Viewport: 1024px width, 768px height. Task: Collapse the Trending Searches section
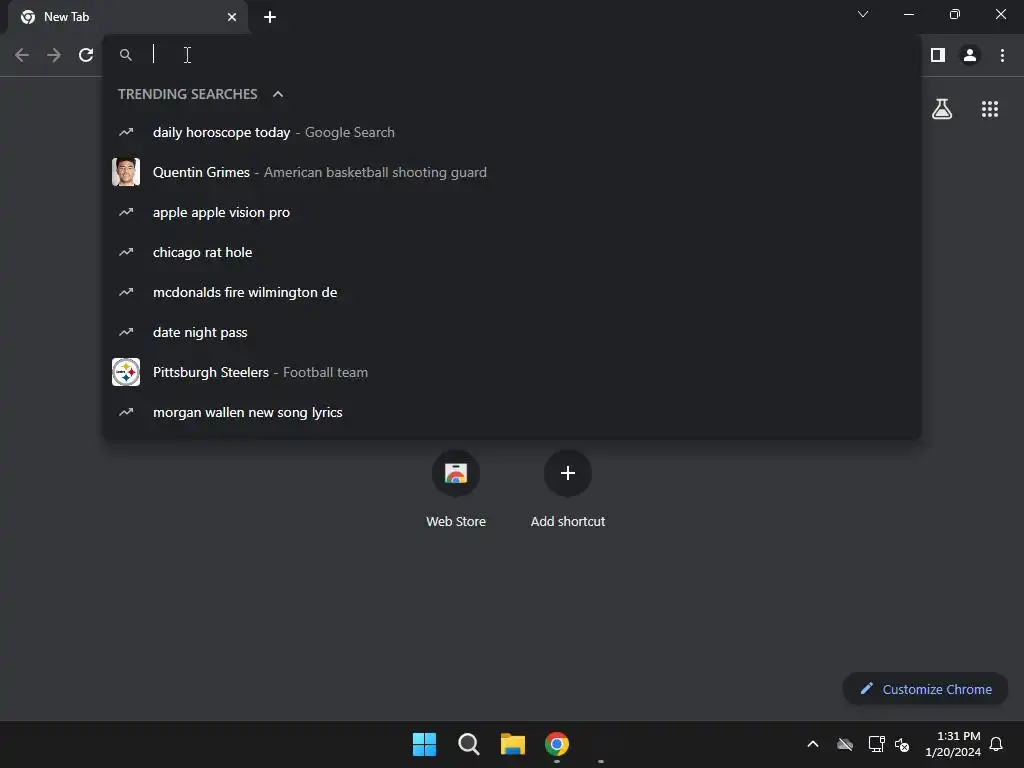278,94
